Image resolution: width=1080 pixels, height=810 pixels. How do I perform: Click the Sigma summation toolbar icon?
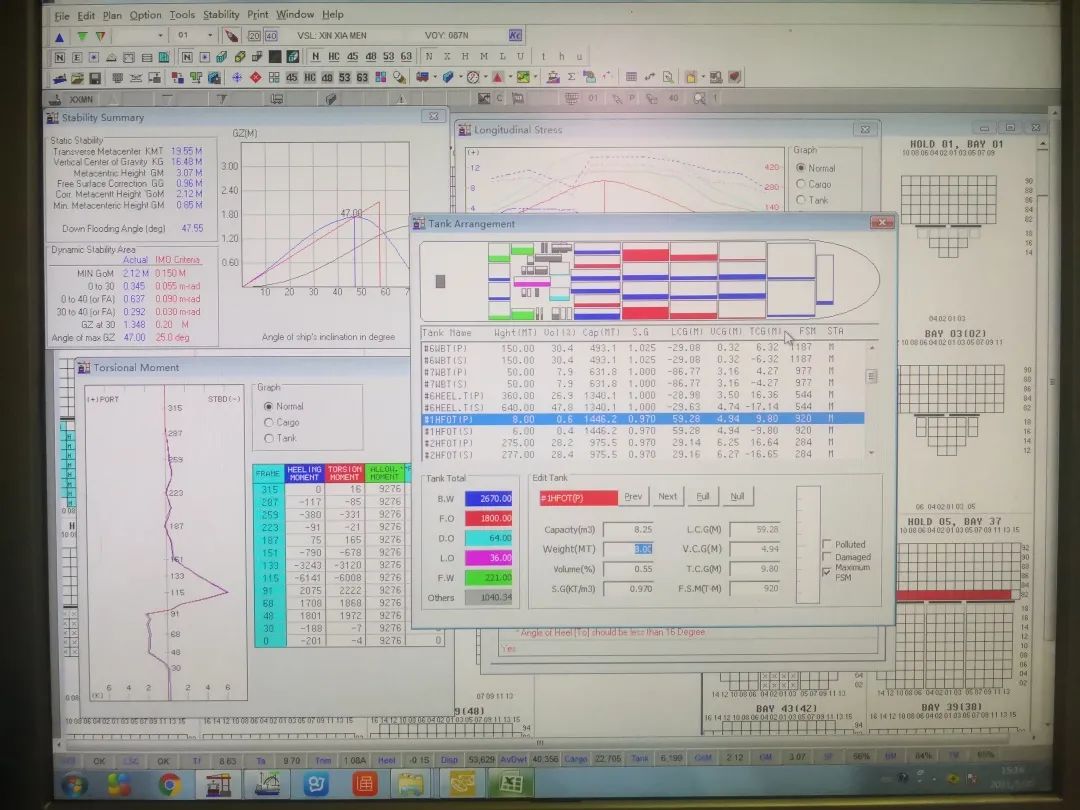[x=571, y=77]
